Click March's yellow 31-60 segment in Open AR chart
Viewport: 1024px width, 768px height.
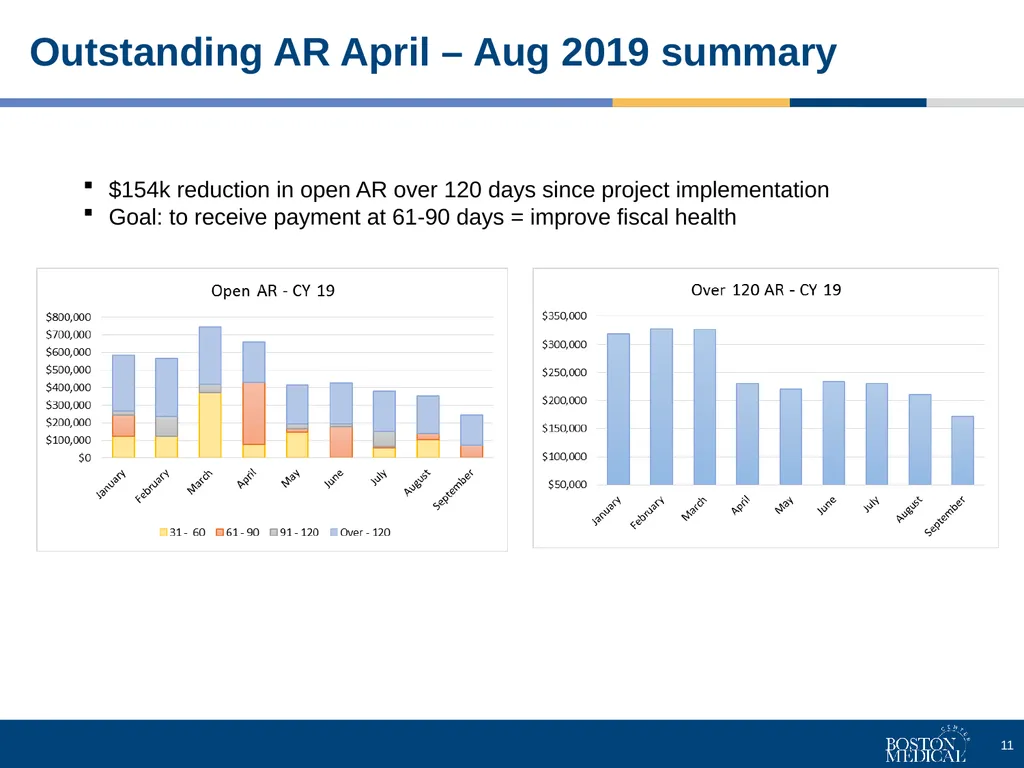pyautogui.click(x=210, y=425)
